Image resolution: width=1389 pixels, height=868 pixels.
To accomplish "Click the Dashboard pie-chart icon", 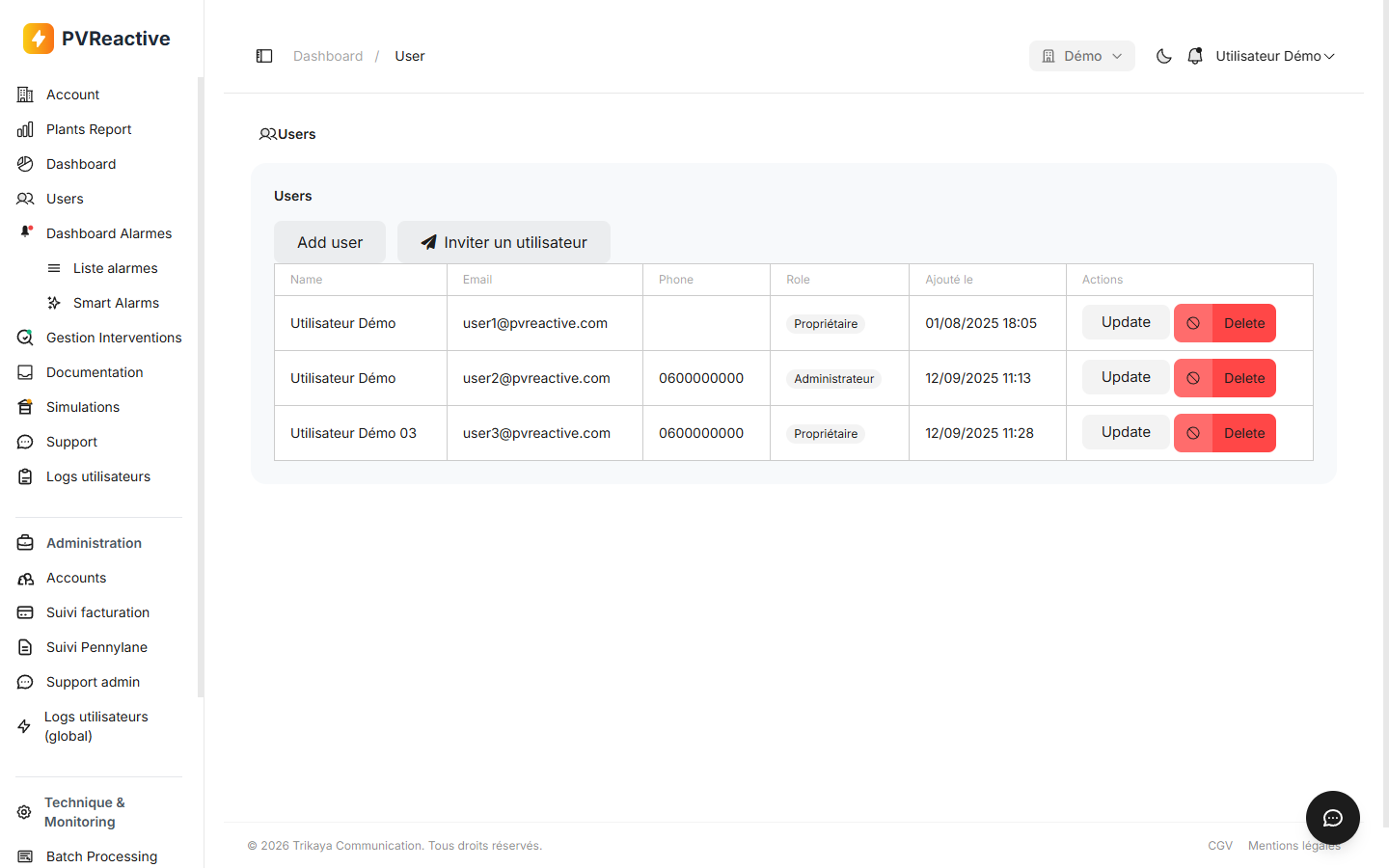I will pyautogui.click(x=25, y=164).
